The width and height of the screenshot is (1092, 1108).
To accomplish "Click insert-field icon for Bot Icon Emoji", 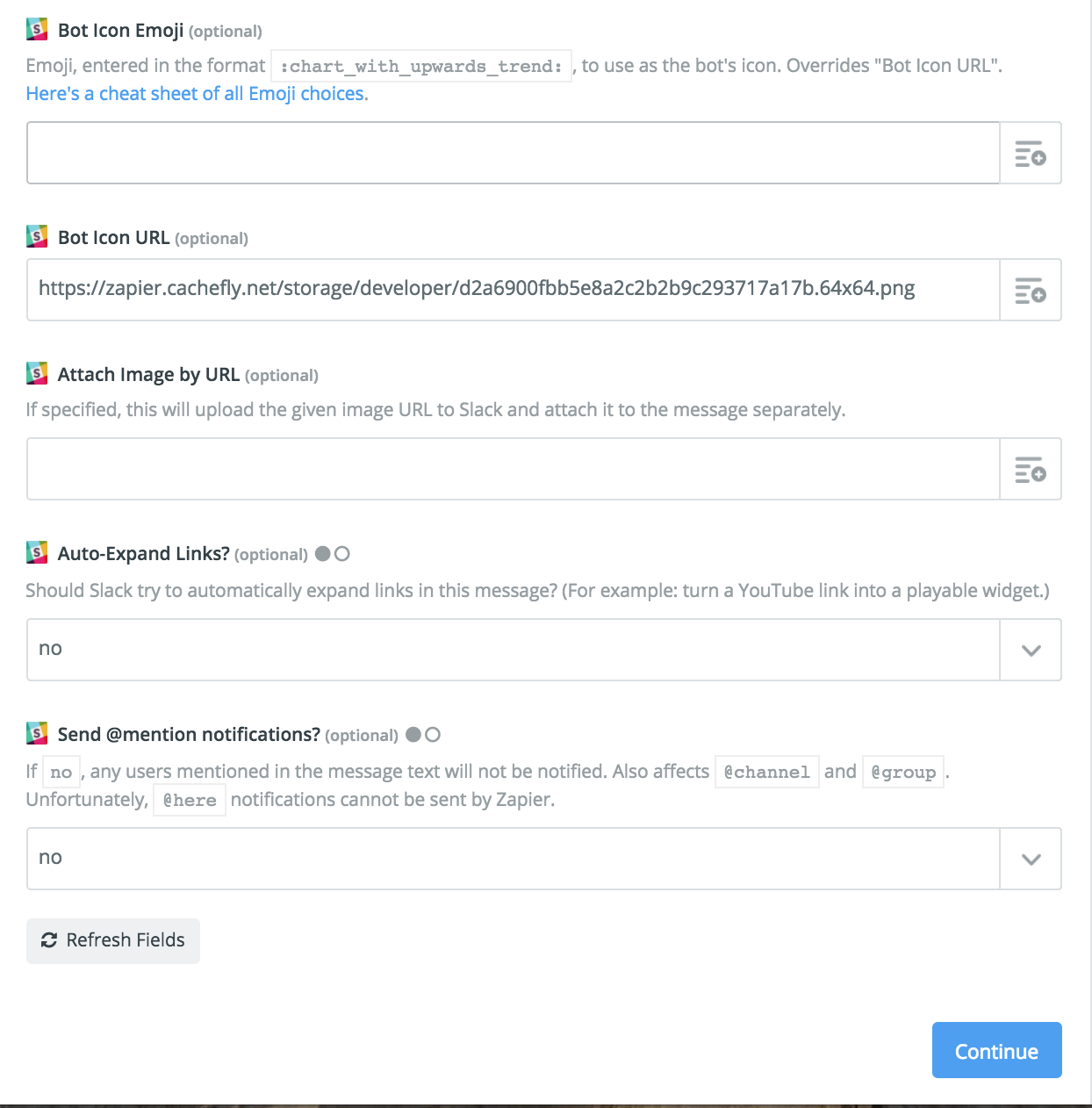I will tap(1031, 154).
